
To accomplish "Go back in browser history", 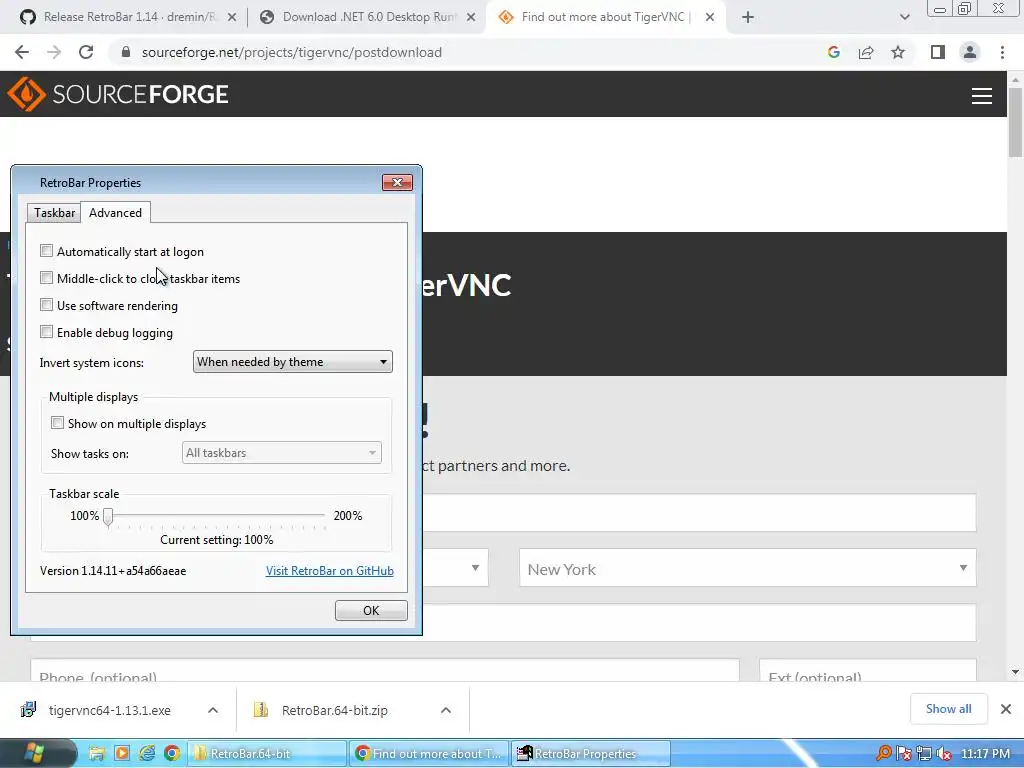I will coord(22,52).
